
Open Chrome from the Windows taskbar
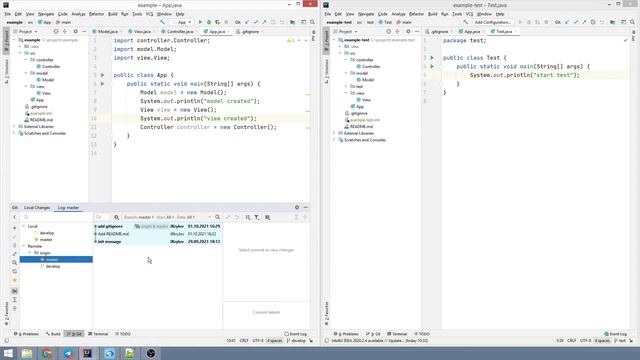(47, 353)
